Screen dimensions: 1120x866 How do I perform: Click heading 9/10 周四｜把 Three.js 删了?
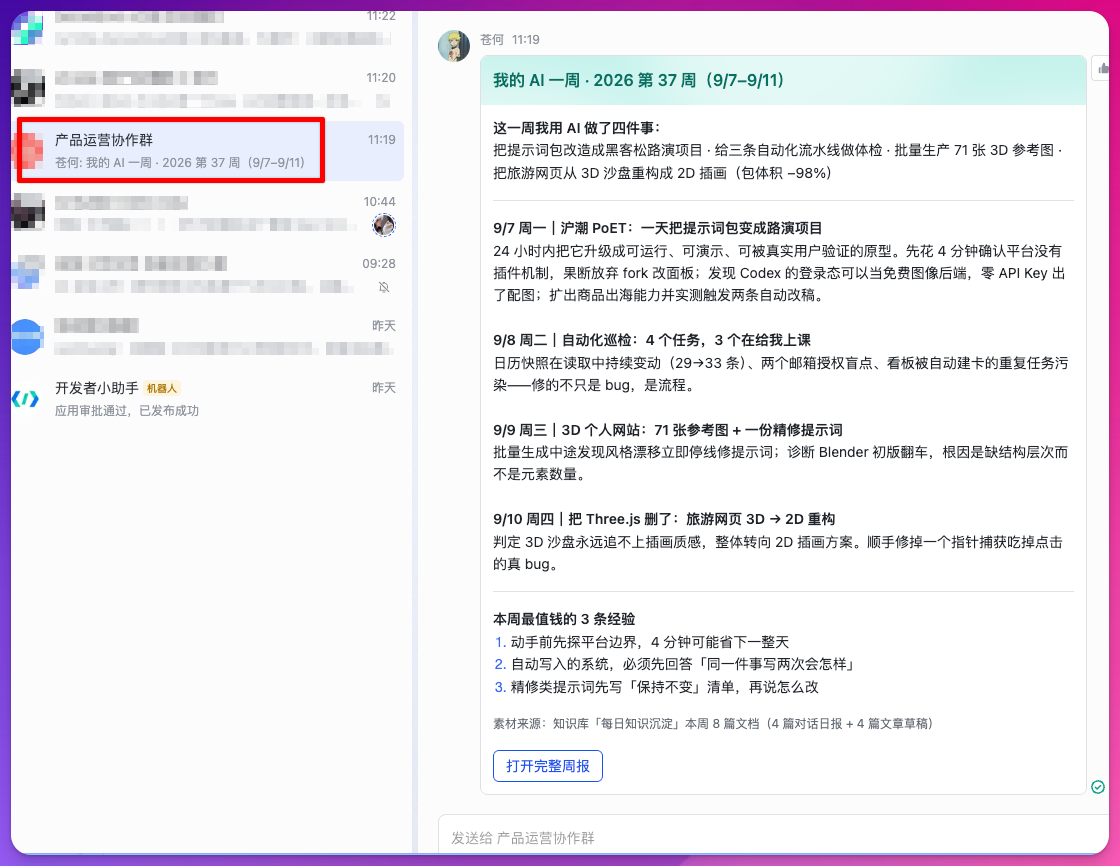coord(664,519)
